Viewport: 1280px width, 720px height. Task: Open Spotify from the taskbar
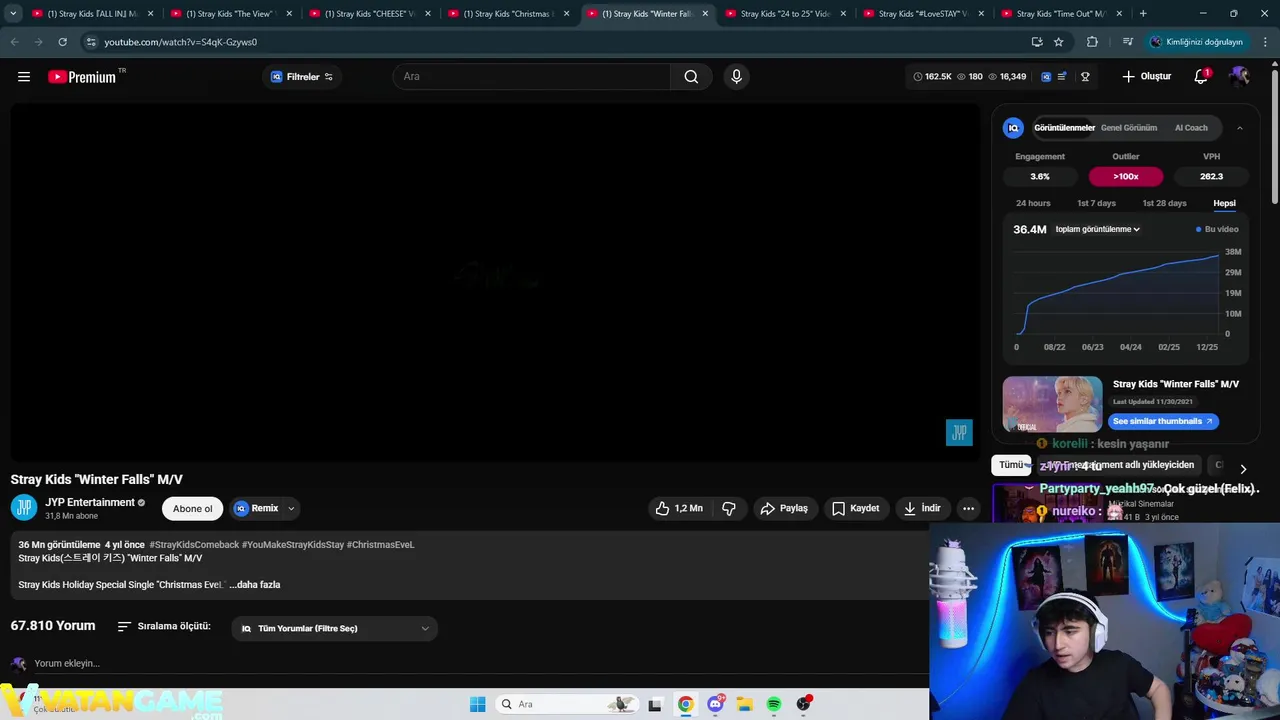(x=774, y=704)
